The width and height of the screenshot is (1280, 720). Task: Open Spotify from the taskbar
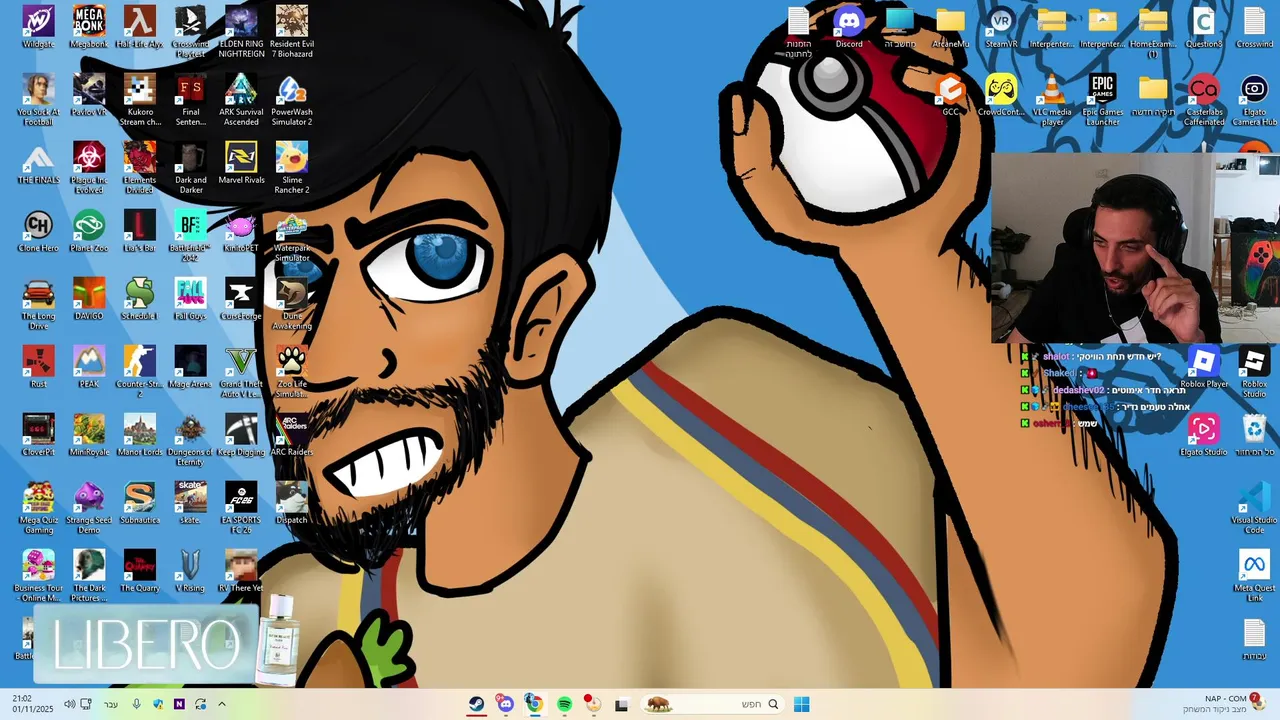[564, 704]
